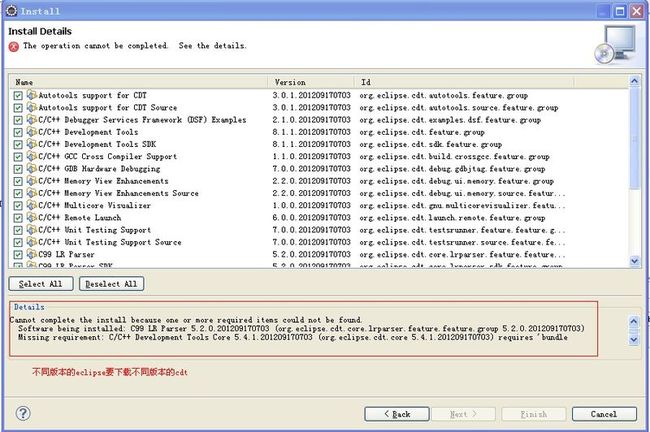Viewport: 650px width, 432px height.
Task: Select id org.eclipse.cdt.debug.gdbjtag.feature.group
Action: [452, 169]
